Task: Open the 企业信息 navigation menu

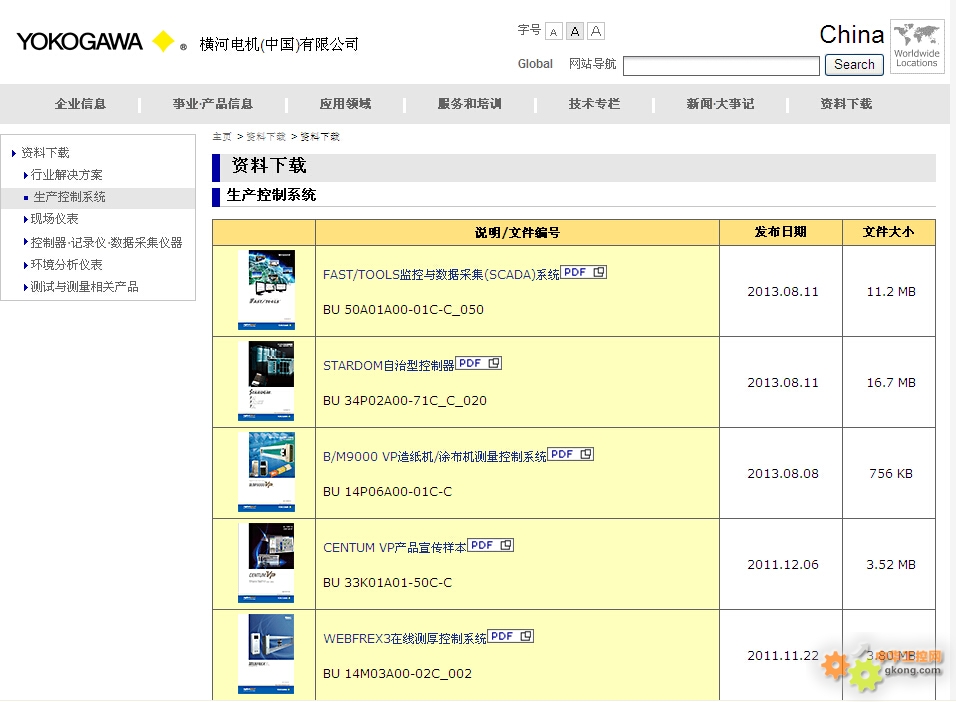Action: click(80, 104)
